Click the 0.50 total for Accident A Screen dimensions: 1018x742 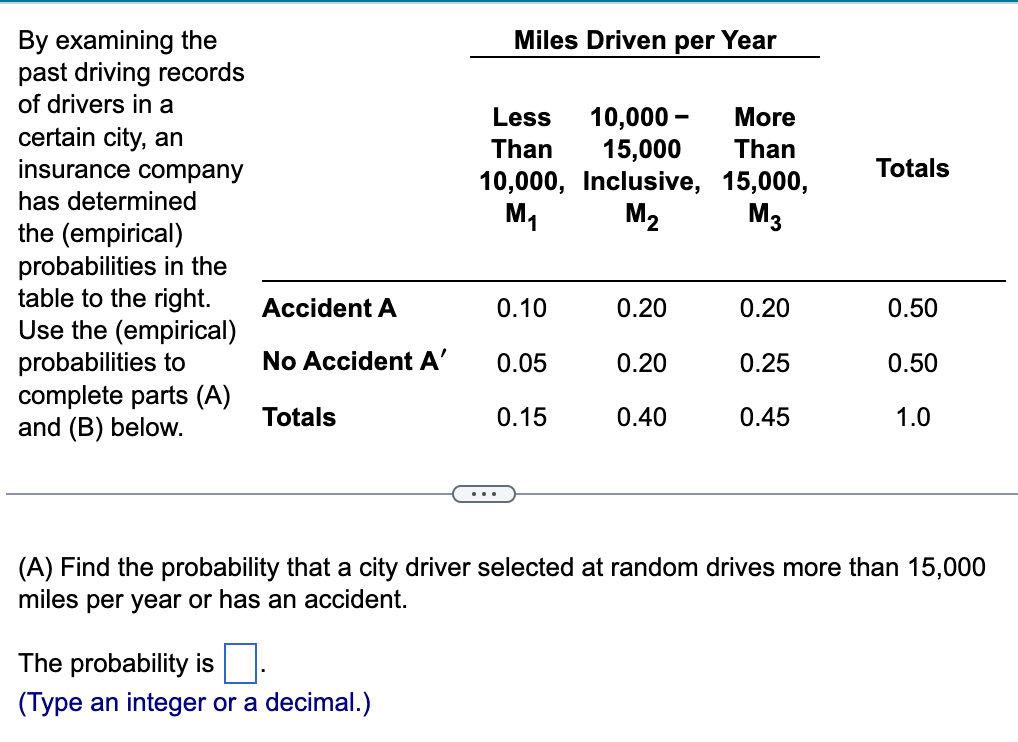(913, 308)
